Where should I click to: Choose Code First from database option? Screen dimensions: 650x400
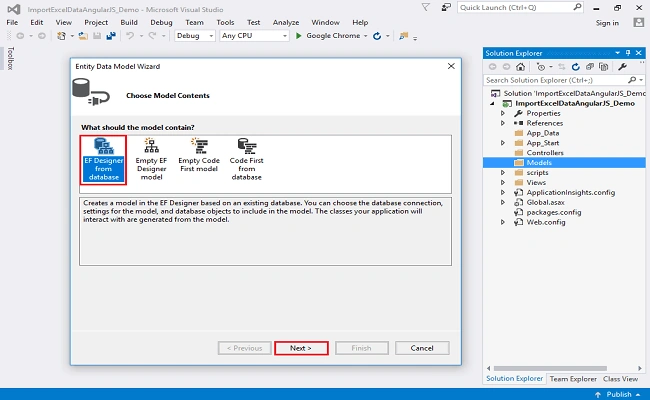point(247,160)
